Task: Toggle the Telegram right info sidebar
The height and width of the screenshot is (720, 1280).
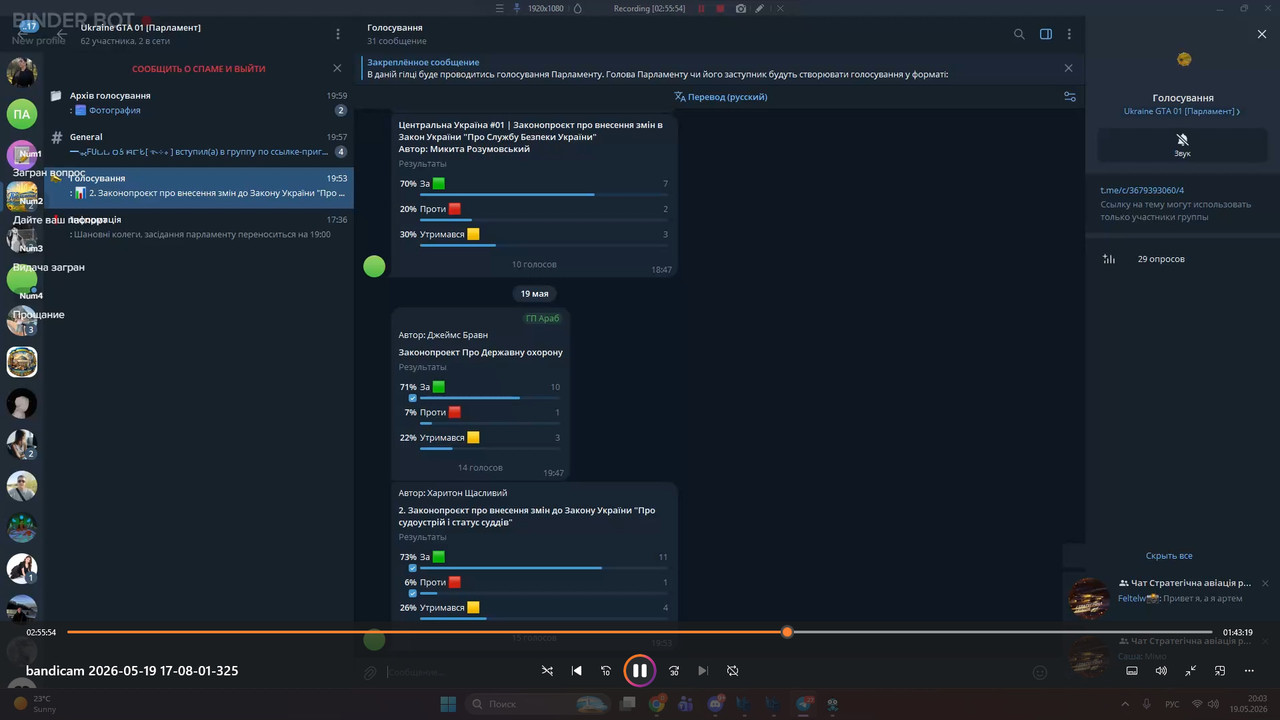Action: click(x=1046, y=34)
